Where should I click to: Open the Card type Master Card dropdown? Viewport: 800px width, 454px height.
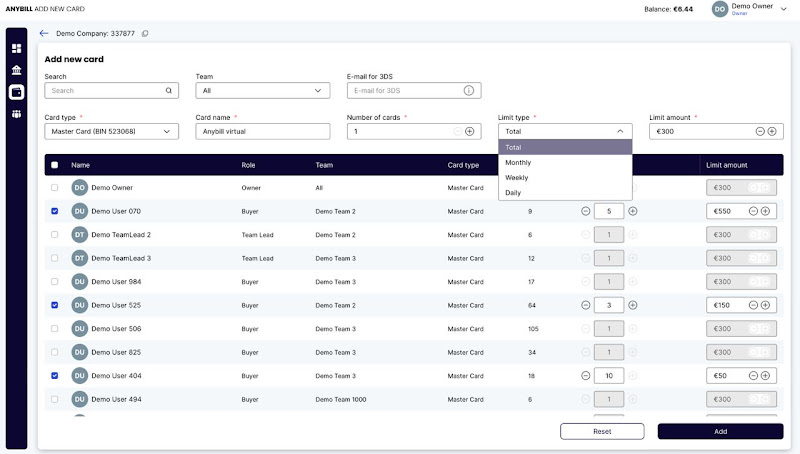[x=112, y=131]
